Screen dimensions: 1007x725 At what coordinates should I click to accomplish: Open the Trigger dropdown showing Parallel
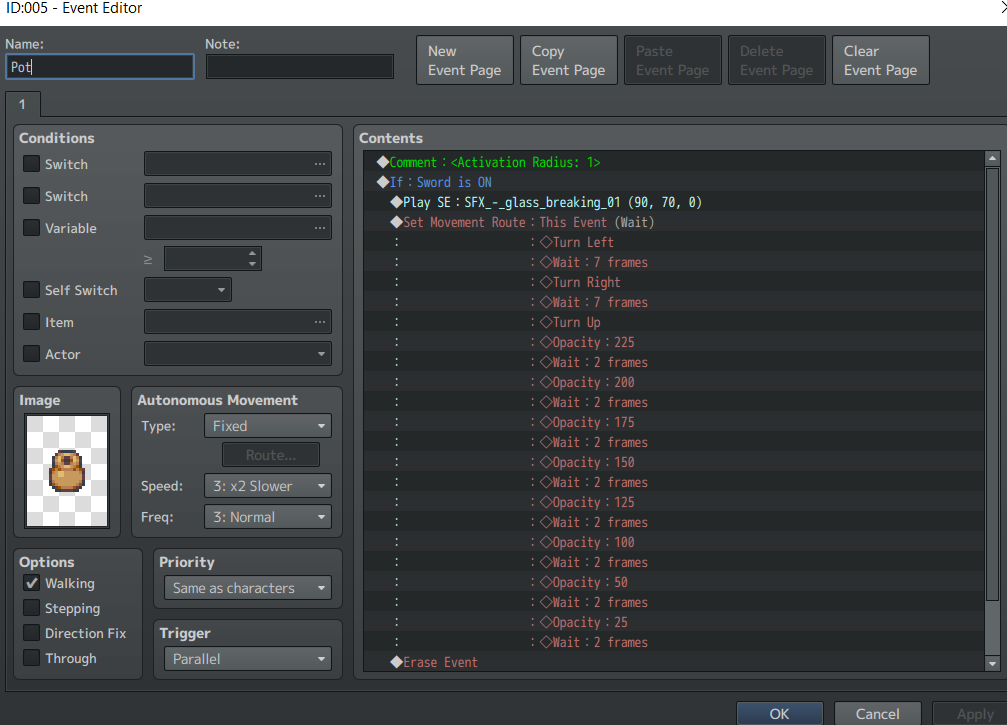(x=248, y=659)
